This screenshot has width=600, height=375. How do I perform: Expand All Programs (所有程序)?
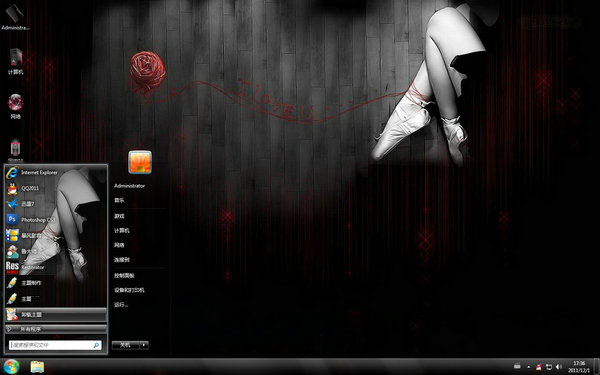(55, 329)
